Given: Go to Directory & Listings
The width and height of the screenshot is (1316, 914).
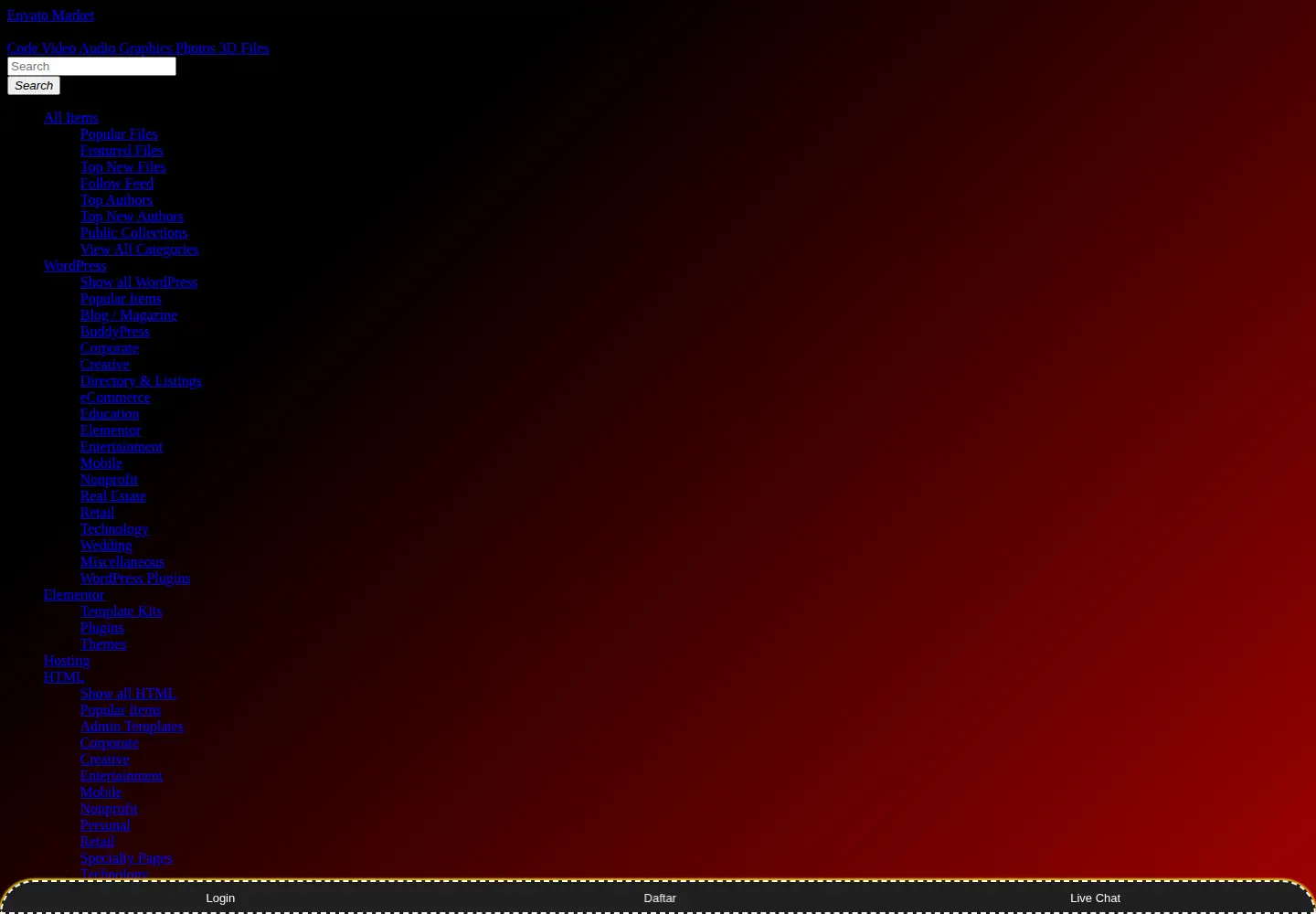Looking at the screenshot, I should click(141, 381).
